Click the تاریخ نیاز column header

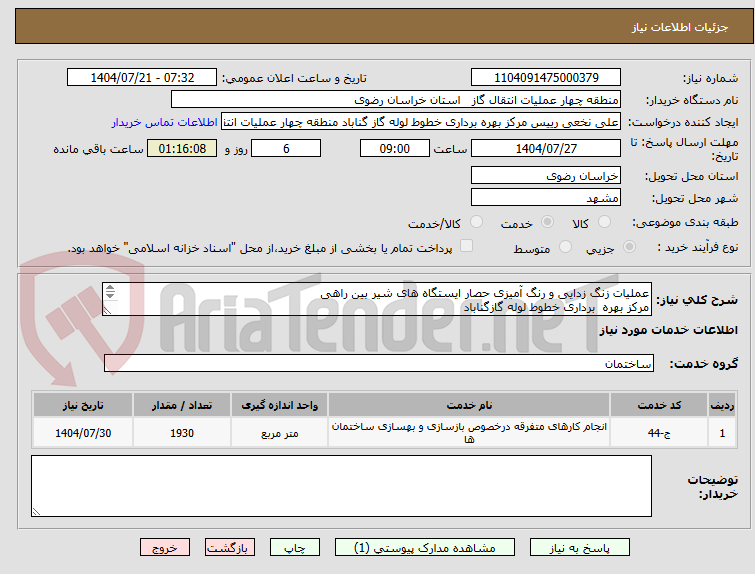pyautogui.click(x=83, y=405)
